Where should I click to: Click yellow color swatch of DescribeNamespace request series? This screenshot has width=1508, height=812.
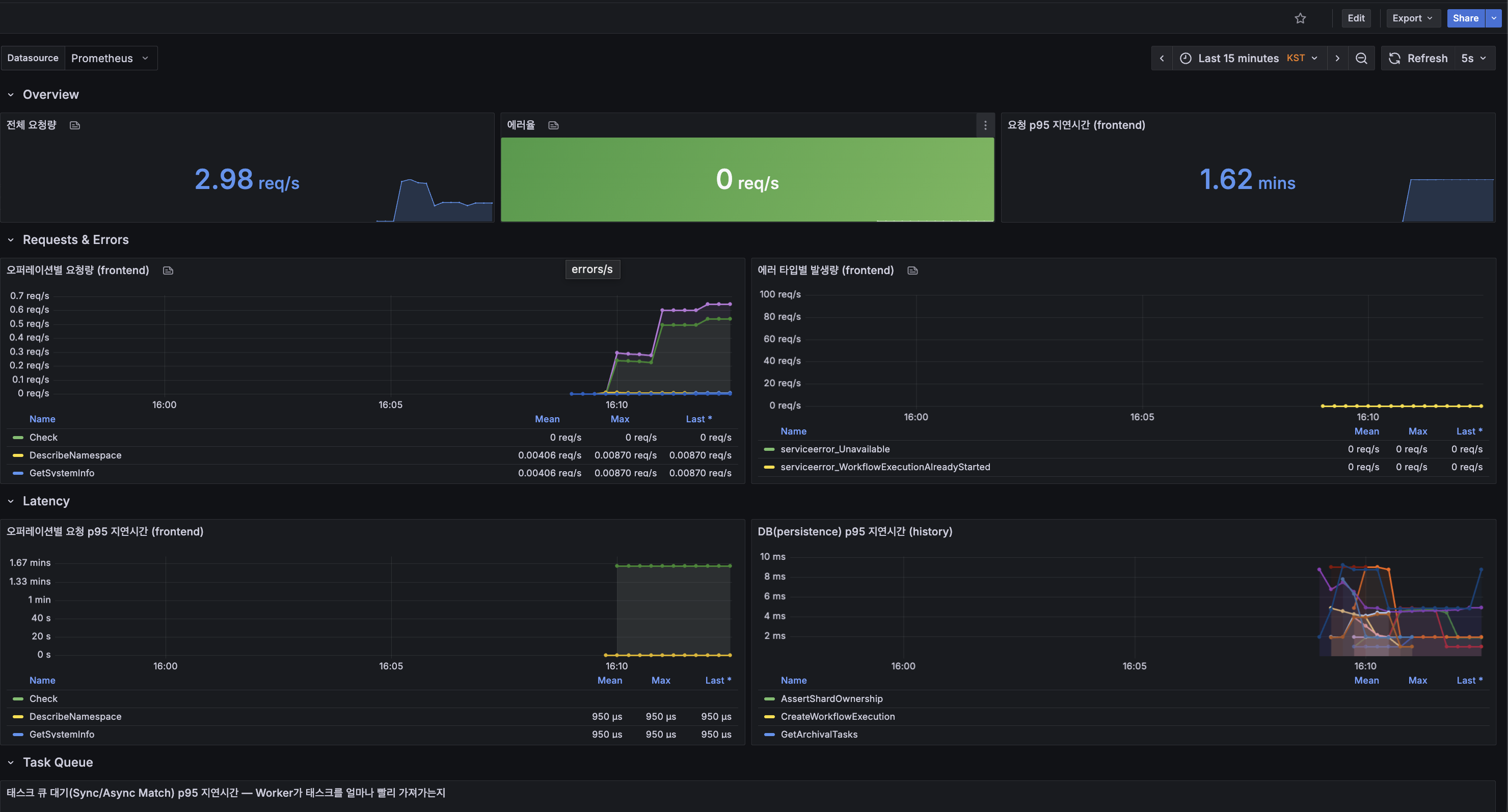(18, 455)
